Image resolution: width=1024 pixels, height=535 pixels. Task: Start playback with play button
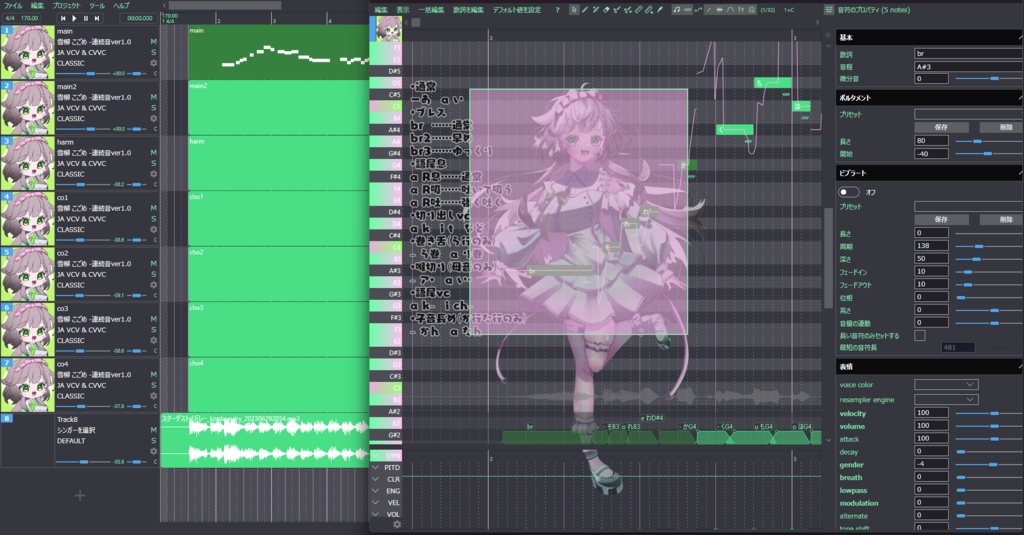74,18
